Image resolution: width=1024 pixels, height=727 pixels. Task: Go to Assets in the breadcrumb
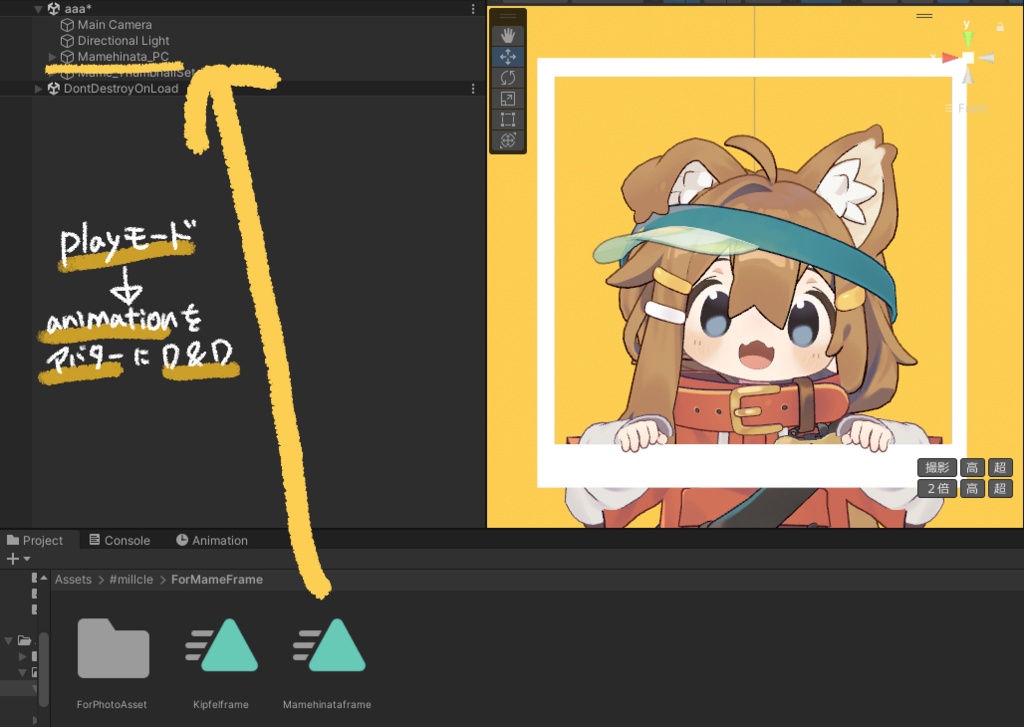pyautogui.click(x=73, y=579)
